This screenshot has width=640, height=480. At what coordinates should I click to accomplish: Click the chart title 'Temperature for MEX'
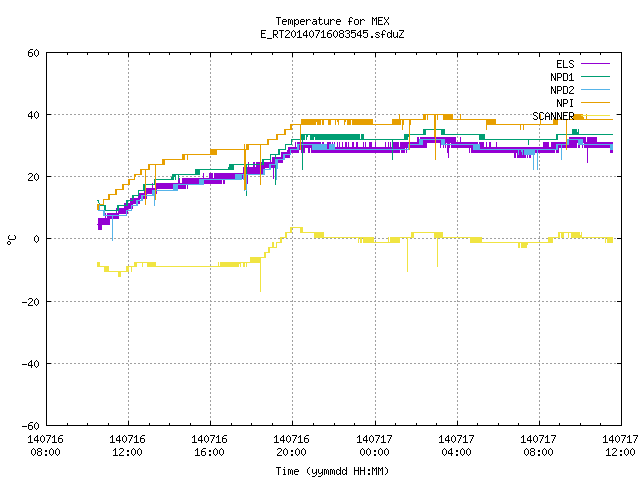(x=332, y=21)
